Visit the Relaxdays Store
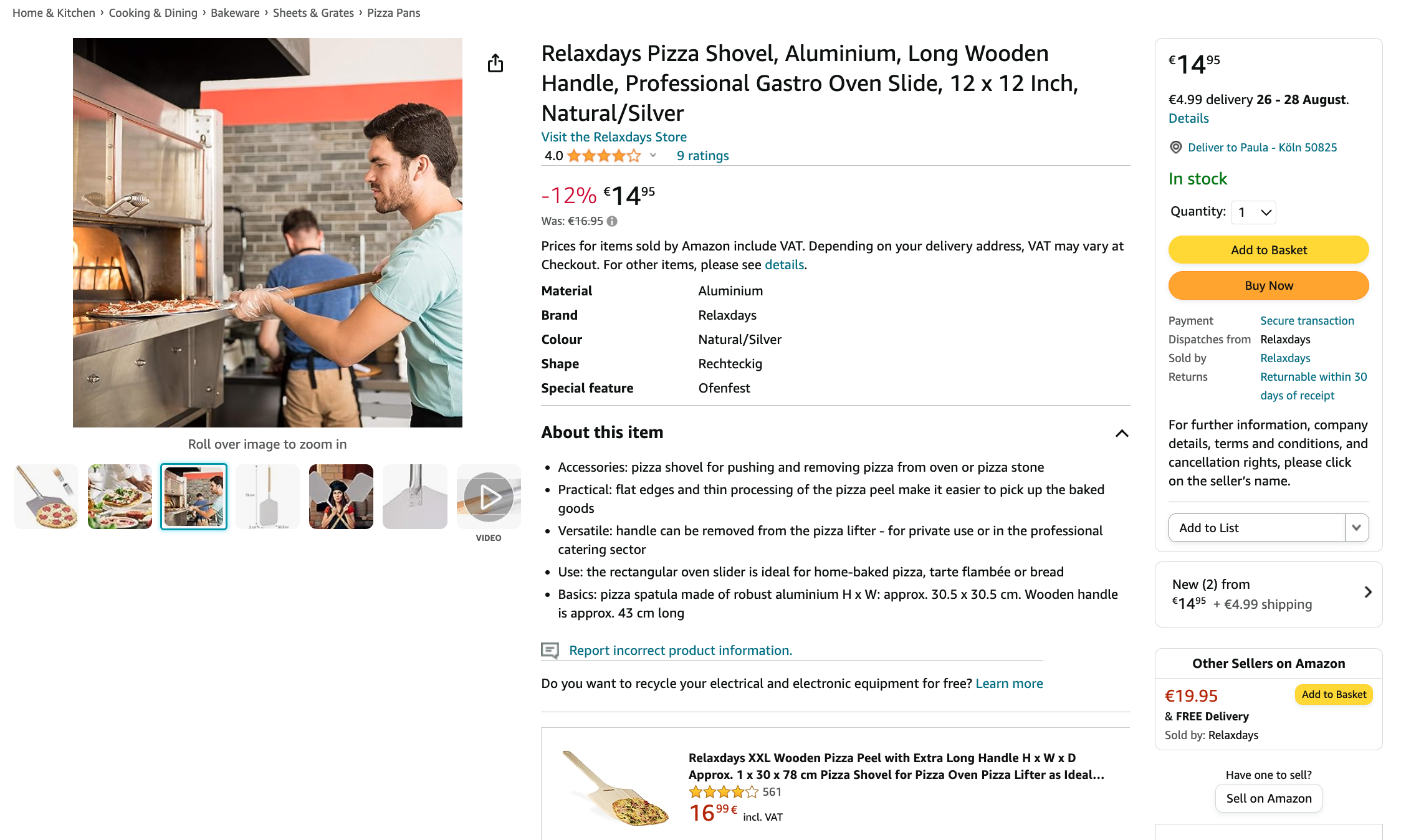1401x840 pixels. point(613,136)
